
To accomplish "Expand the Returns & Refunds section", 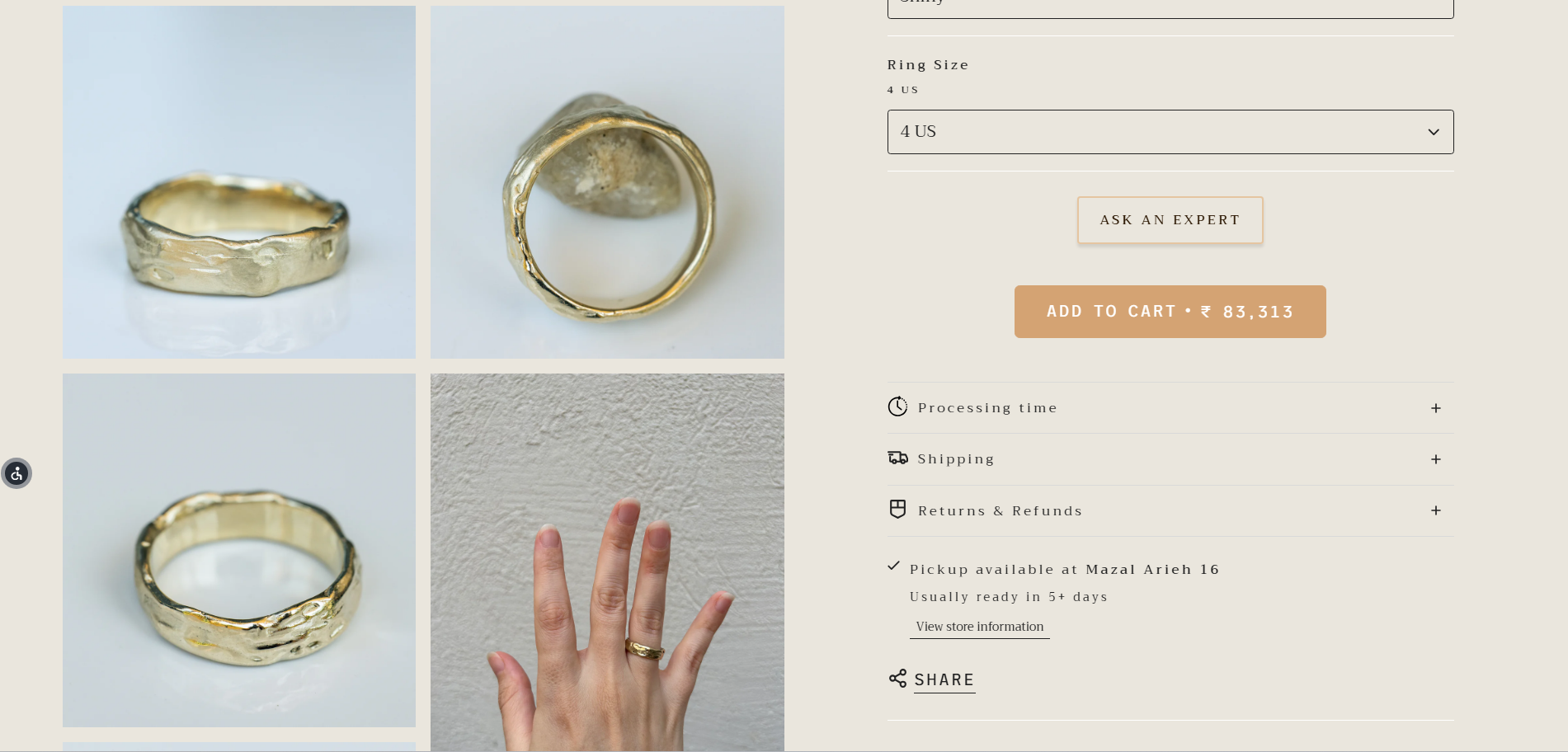I will [x=1000, y=511].
